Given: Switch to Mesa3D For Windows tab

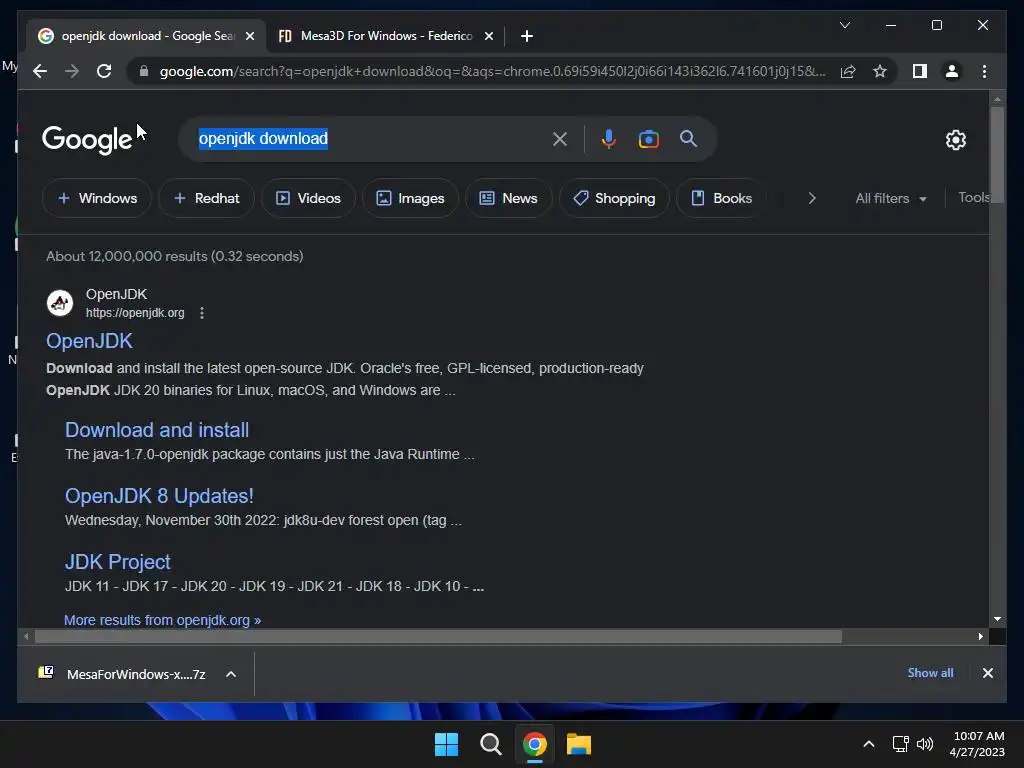Looking at the screenshot, I should click(x=385, y=36).
